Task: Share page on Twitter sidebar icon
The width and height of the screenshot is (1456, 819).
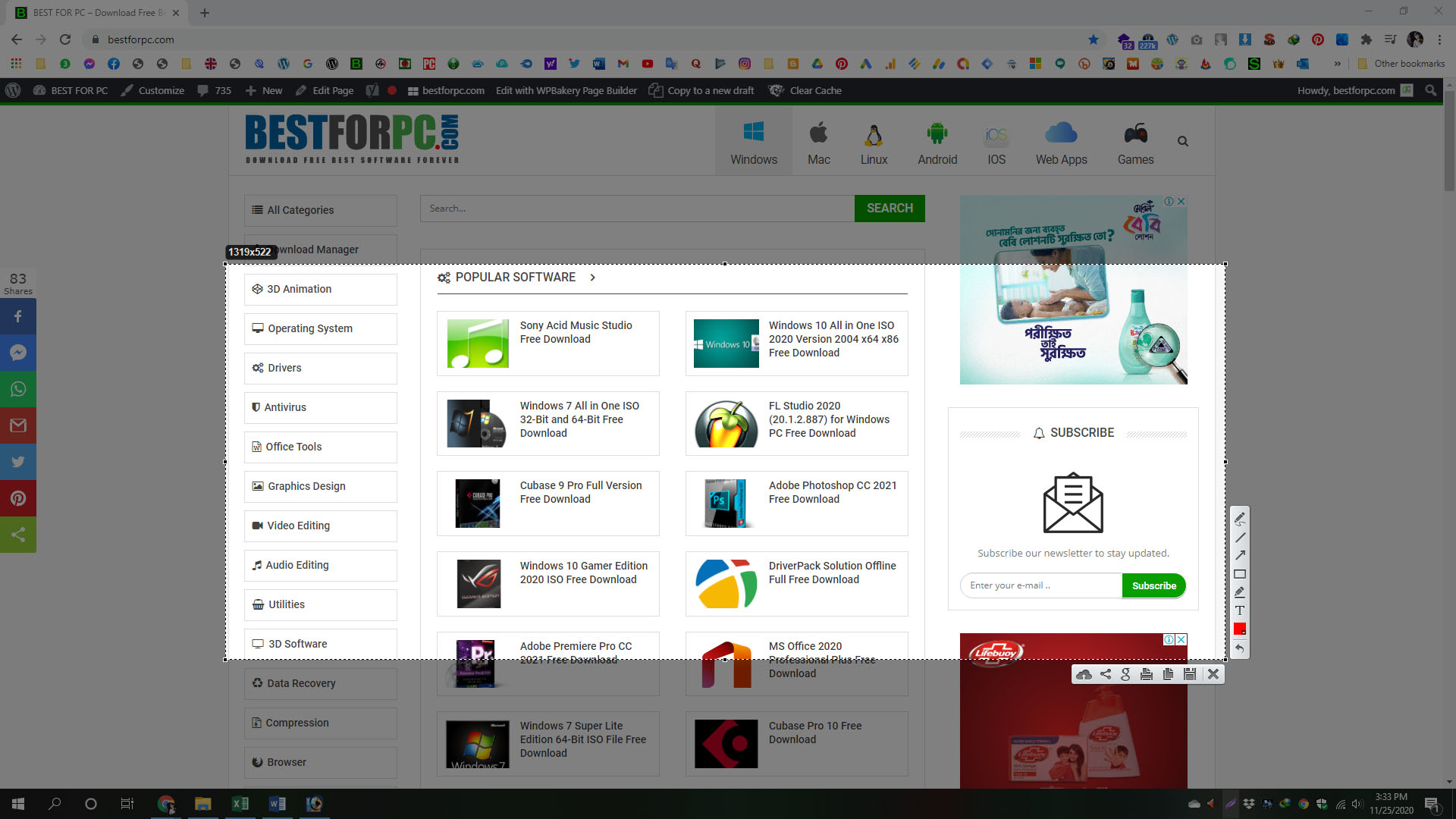Action: pyautogui.click(x=18, y=462)
